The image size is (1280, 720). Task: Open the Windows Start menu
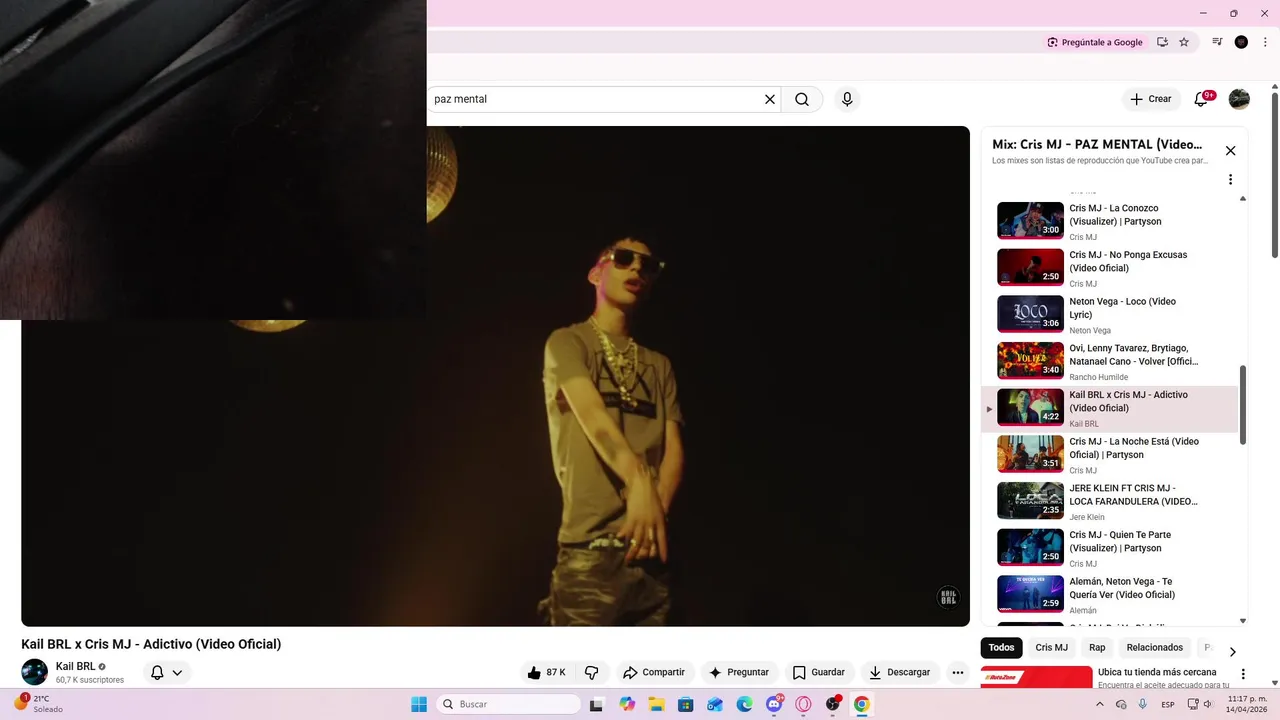[419, 704]
